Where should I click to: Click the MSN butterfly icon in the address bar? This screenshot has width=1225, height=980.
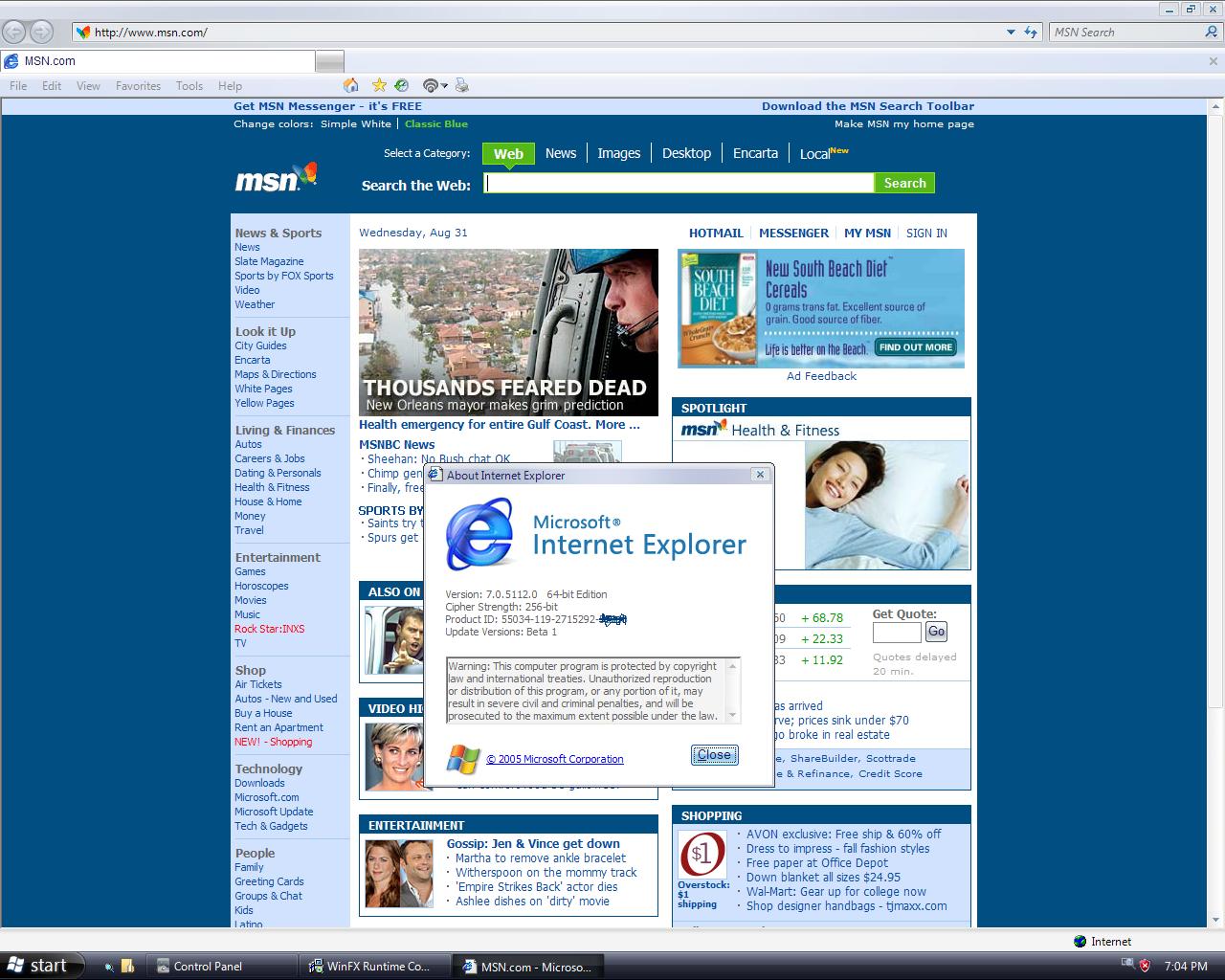tap(83, 33)
